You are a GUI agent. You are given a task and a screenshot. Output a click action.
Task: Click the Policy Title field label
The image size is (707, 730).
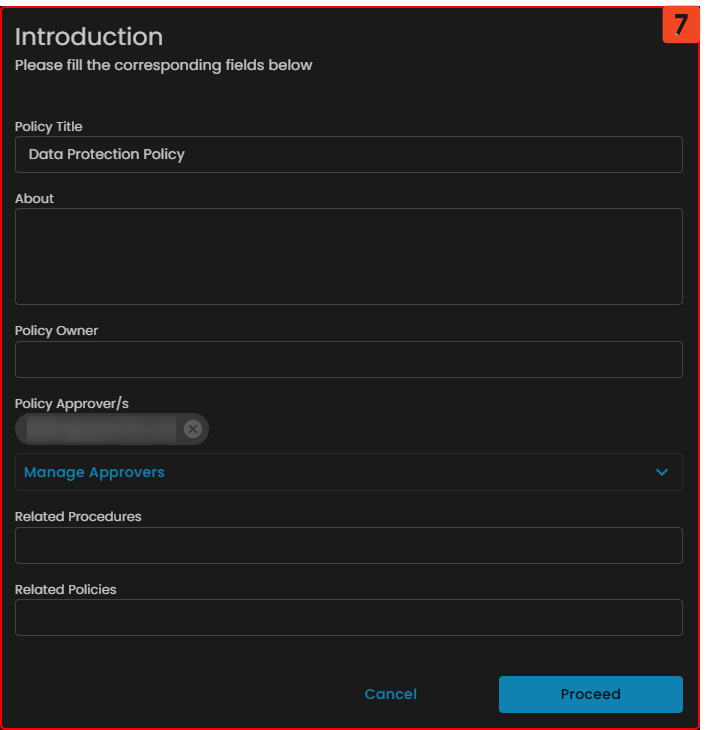click(x=49, y=127)
